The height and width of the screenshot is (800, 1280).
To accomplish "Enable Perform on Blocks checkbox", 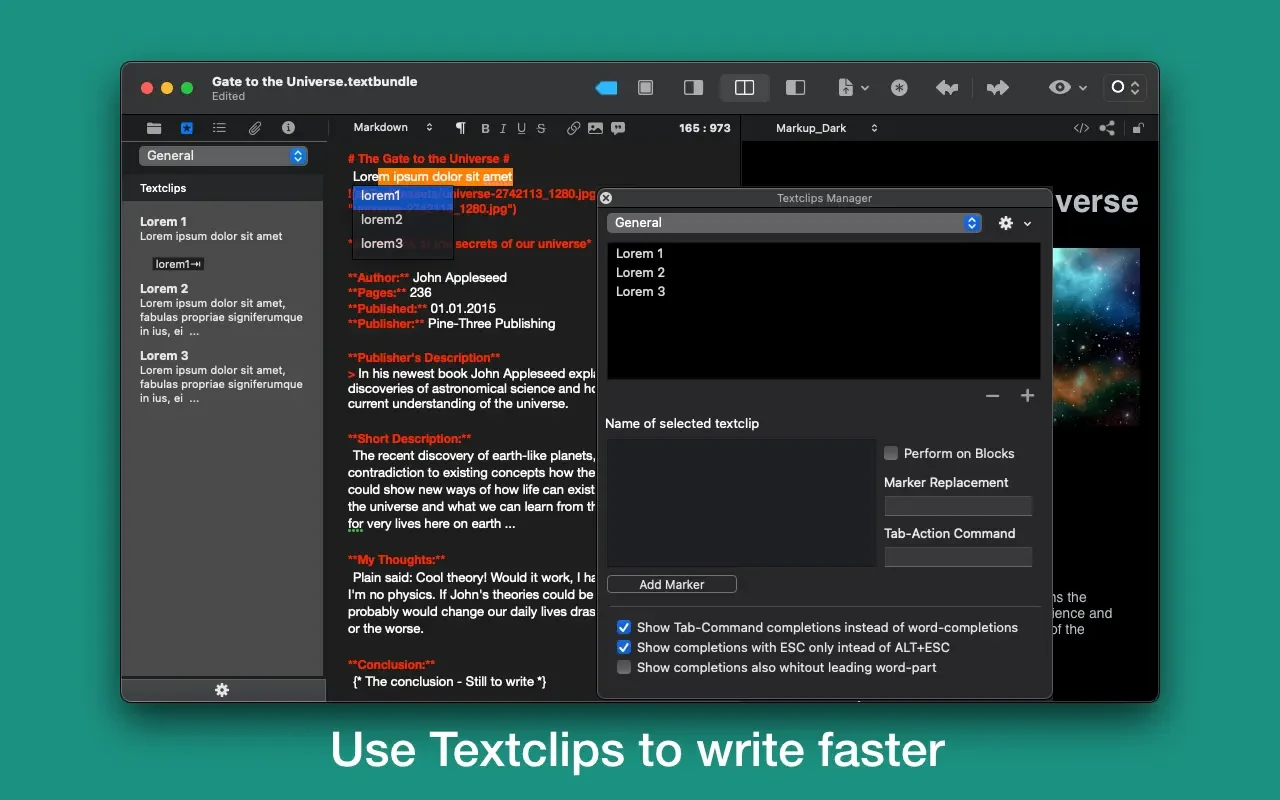I will pos(891,453).
